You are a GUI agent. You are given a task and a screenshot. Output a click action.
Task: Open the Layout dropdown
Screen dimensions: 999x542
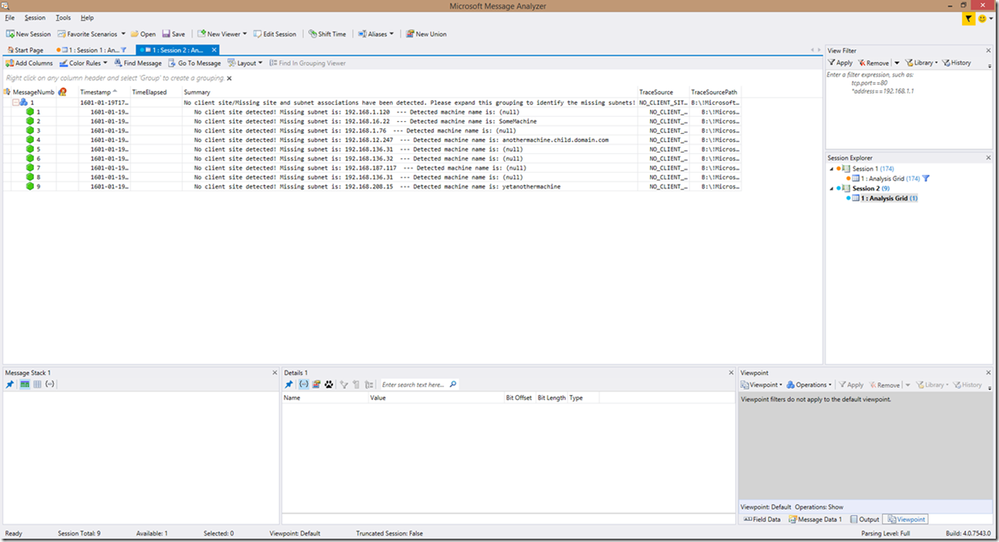pyautogui.click(x=245, y=63)
